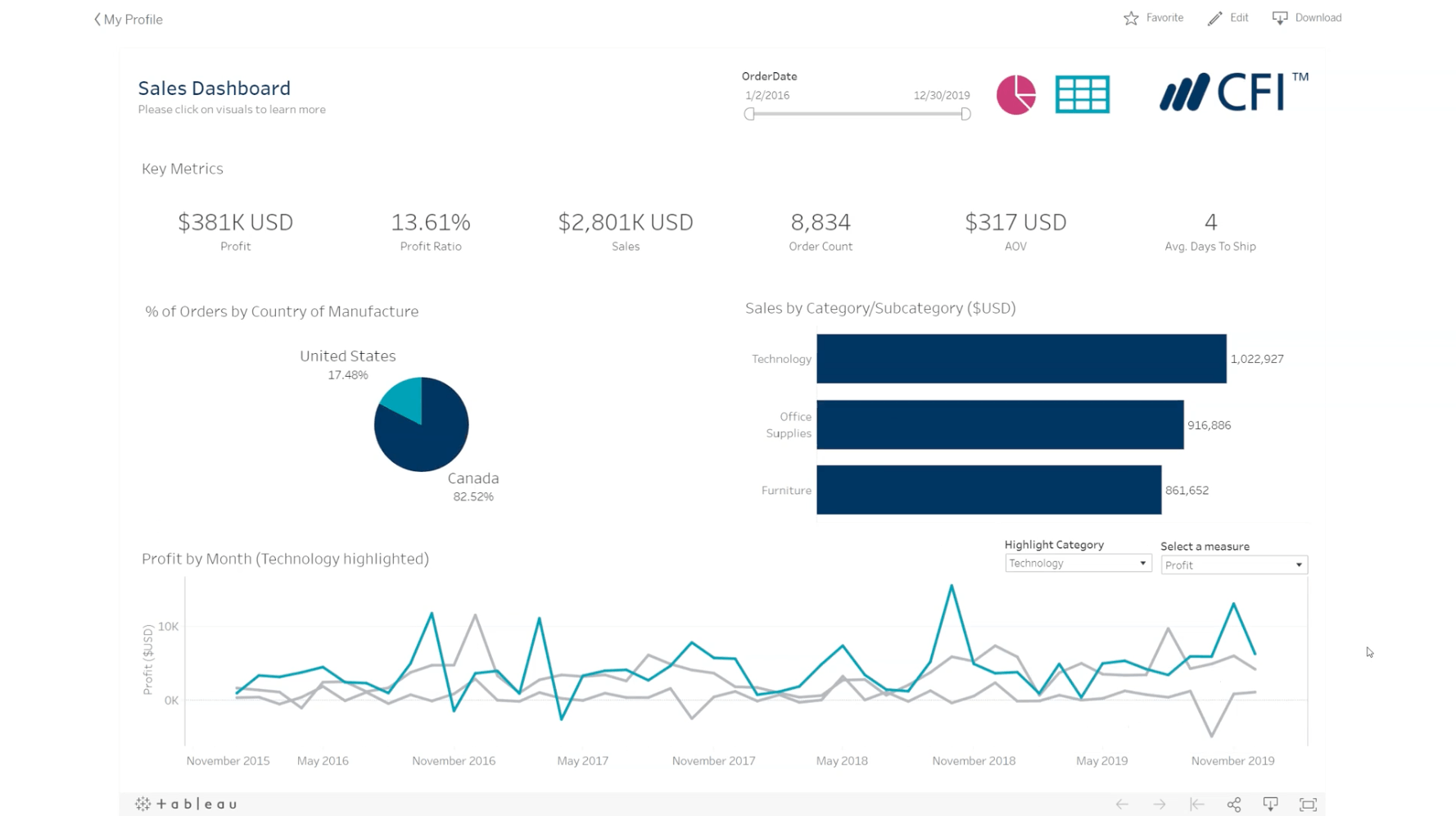
Task: Click the undo arrow in footer
Action: point(1122,805)
